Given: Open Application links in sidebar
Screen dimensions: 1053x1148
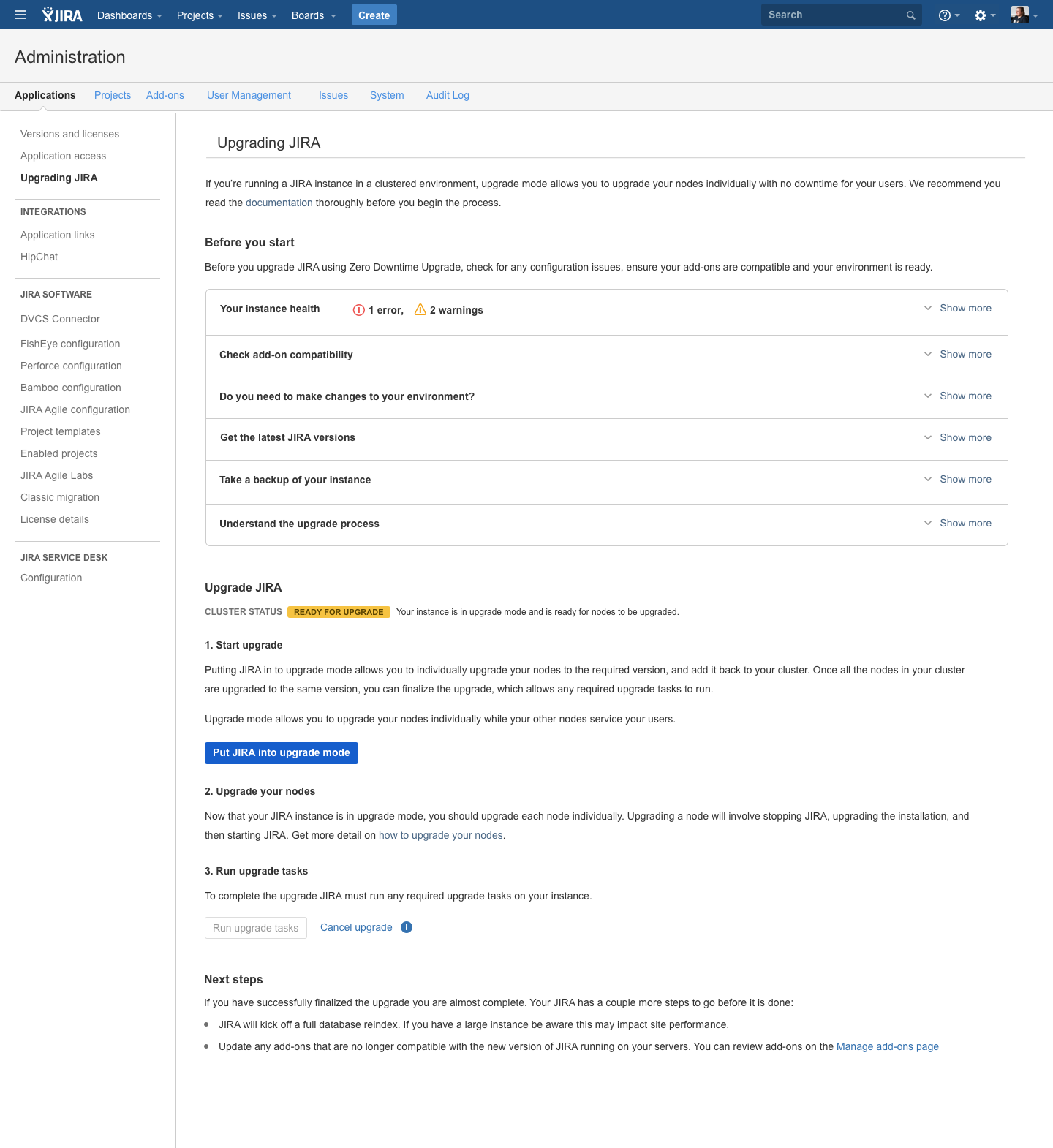Looking at the screenshot, I should pyautogui.click(x=58, y=235).
